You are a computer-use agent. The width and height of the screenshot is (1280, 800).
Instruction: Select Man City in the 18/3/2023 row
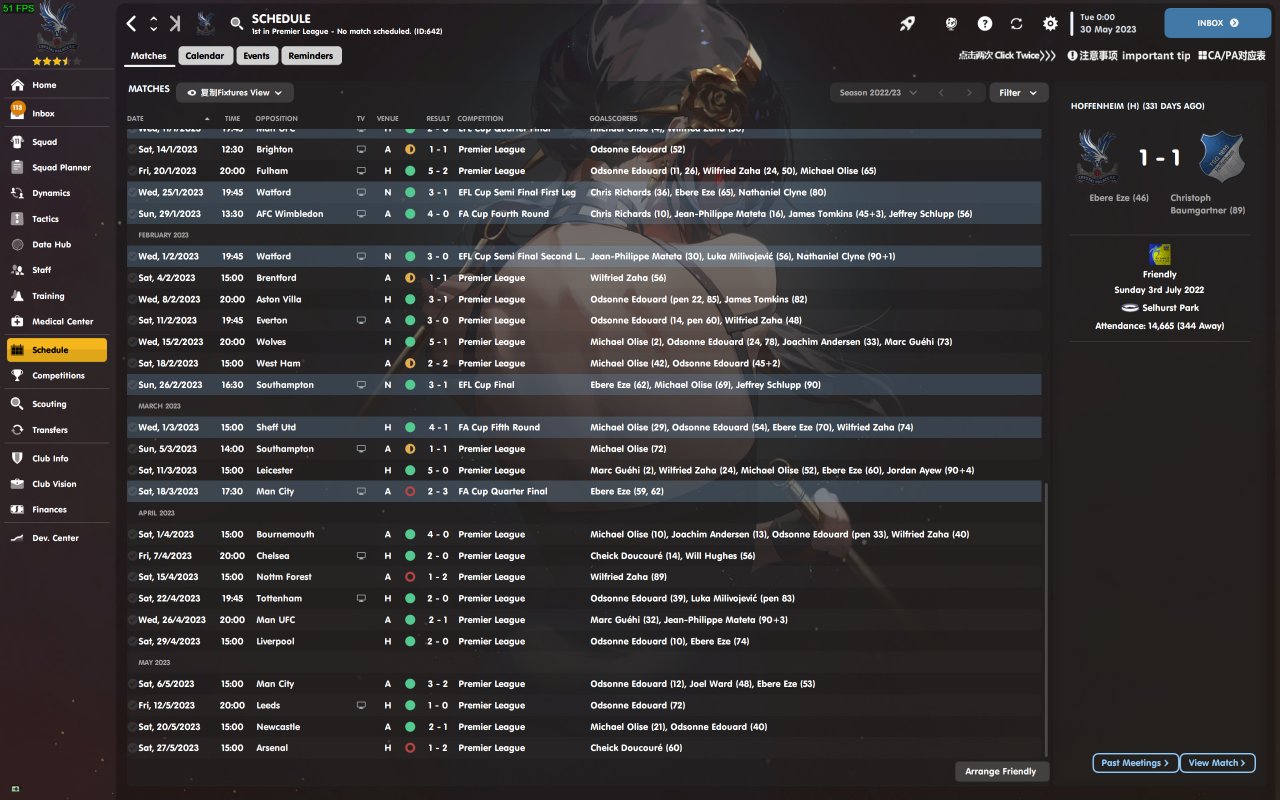pyautogui.click(x=275, y=492)
